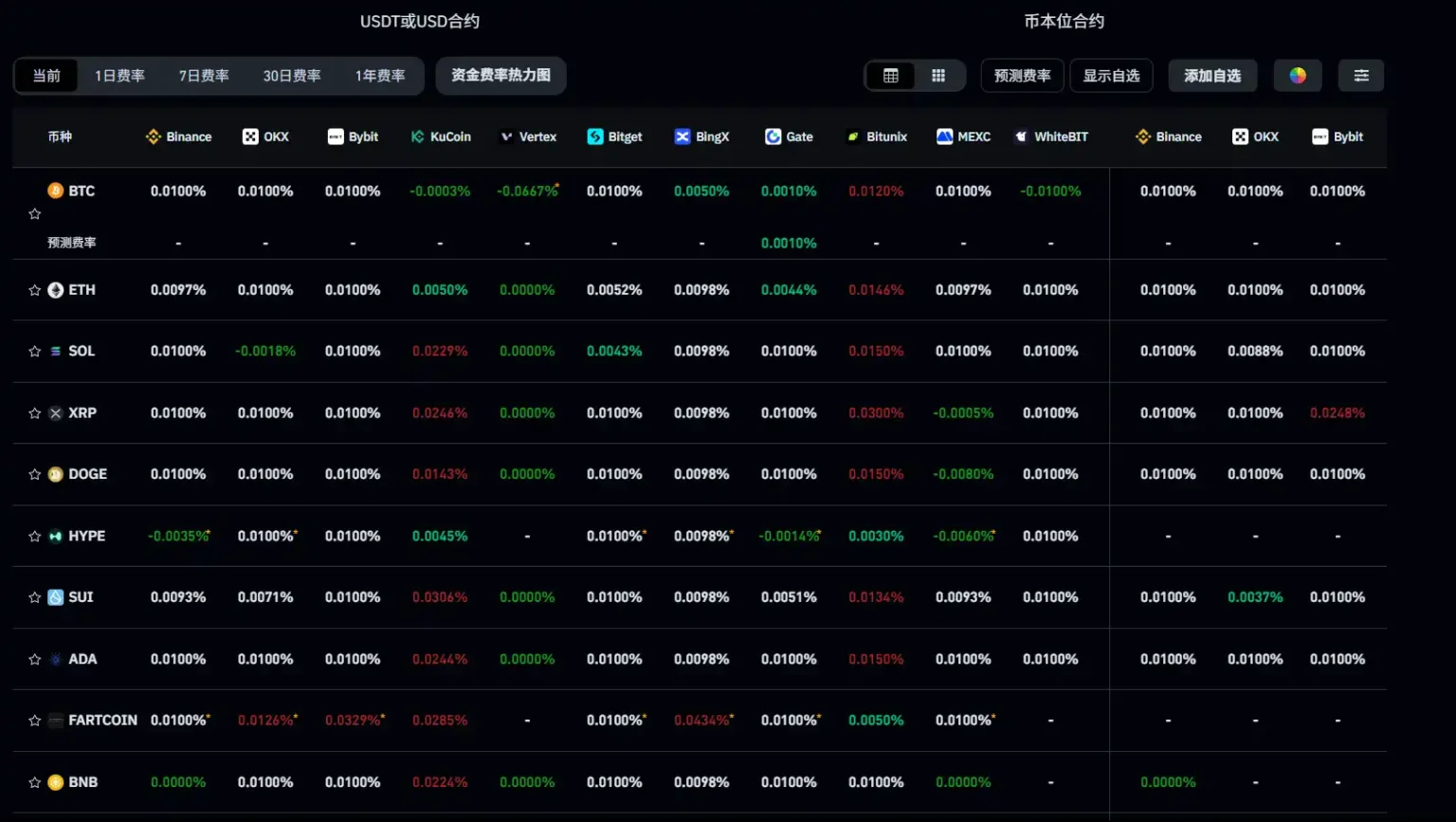Click the Bitget exchange column header

pyautogui.click(x=615, y=137)
